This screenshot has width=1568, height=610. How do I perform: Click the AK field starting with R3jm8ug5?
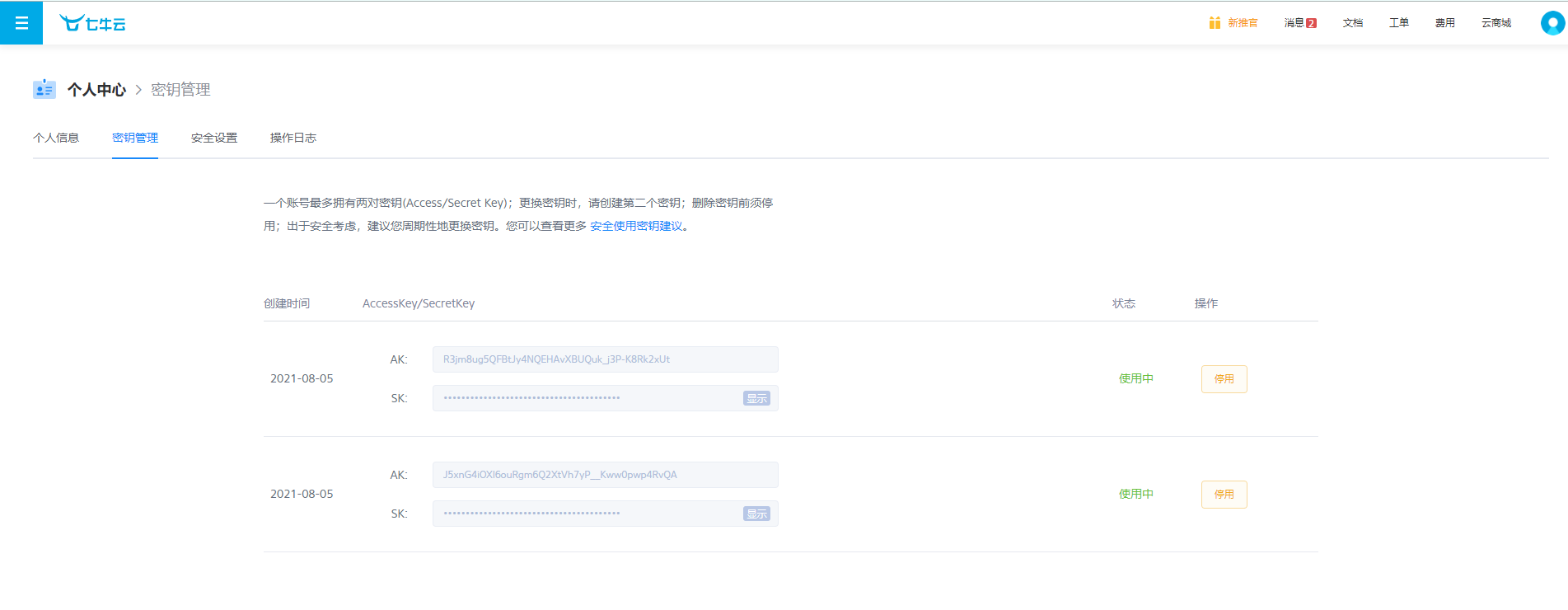pyautogui.click(x=606, y=359)
